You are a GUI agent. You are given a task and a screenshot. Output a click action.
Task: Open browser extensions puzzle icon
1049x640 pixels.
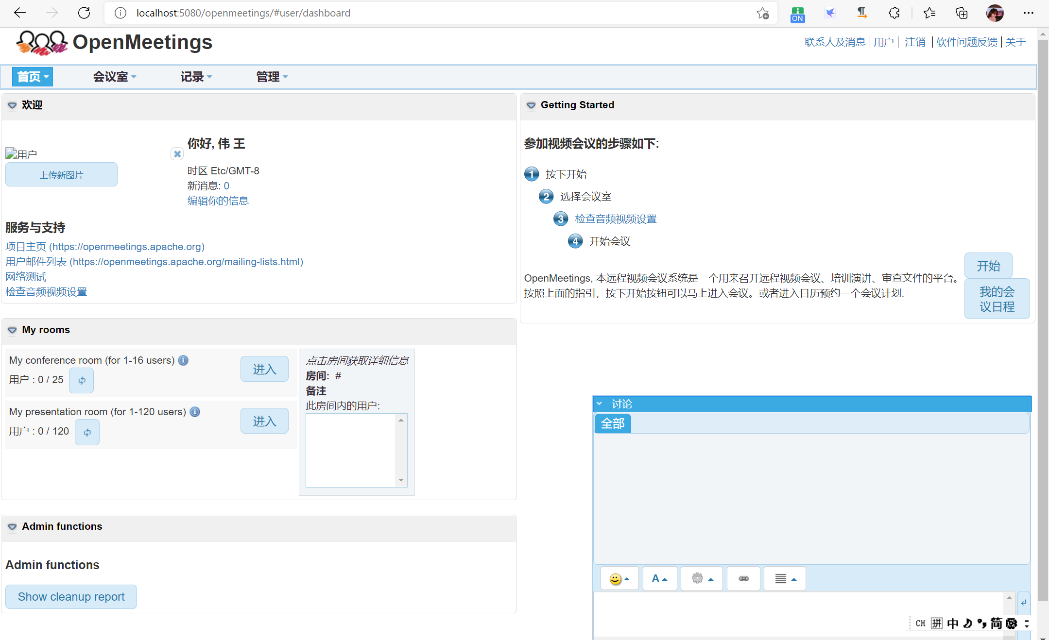[894, 13]
